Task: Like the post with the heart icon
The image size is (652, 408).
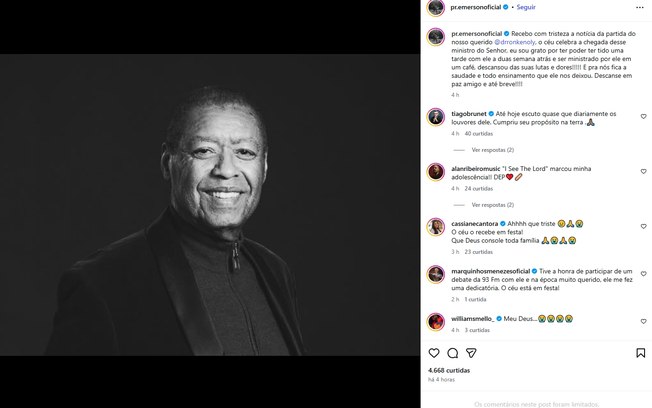Action: click(x=434, y=353)
